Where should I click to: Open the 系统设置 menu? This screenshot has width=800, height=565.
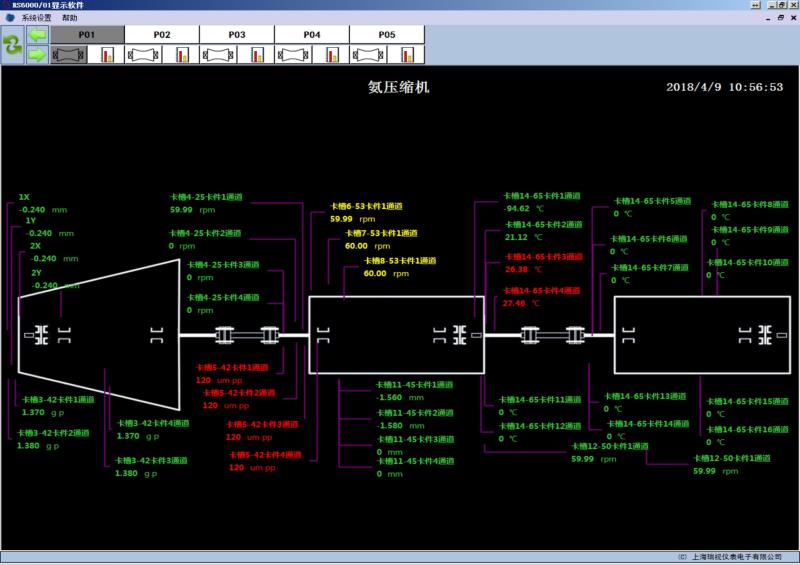pos(36,18)
